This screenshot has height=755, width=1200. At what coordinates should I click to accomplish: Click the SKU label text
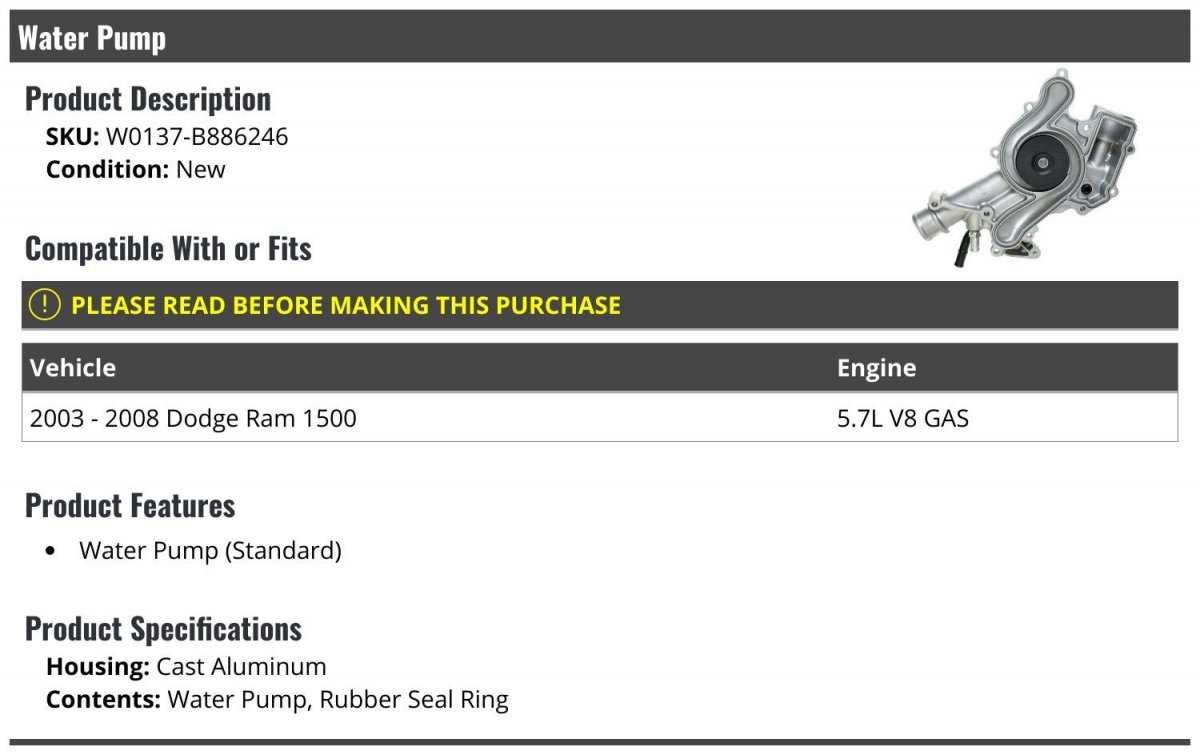click(x=73, y=136)
